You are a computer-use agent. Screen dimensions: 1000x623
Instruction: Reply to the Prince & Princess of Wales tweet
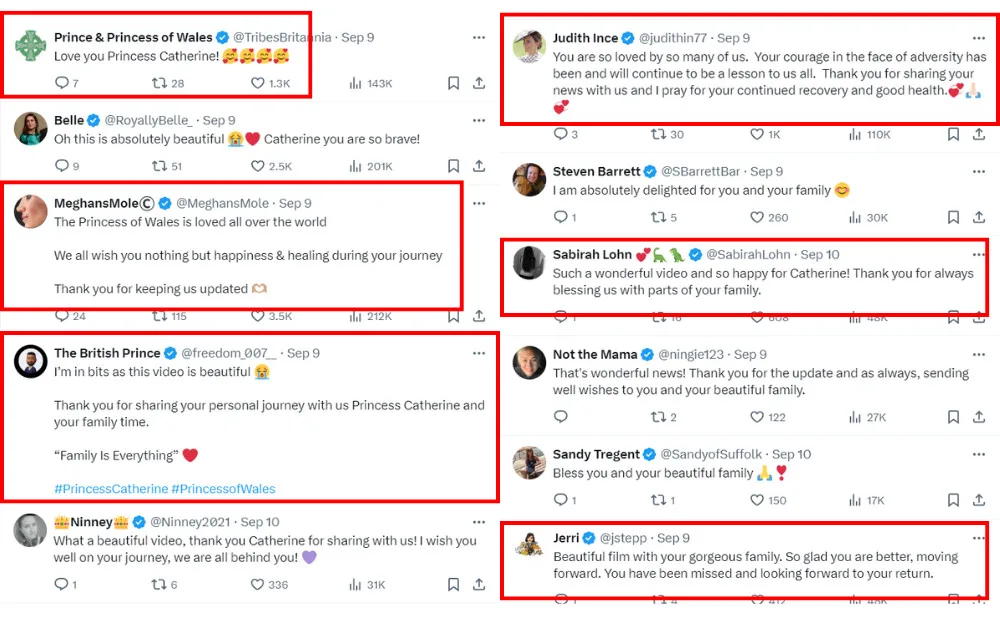[61, 83]
